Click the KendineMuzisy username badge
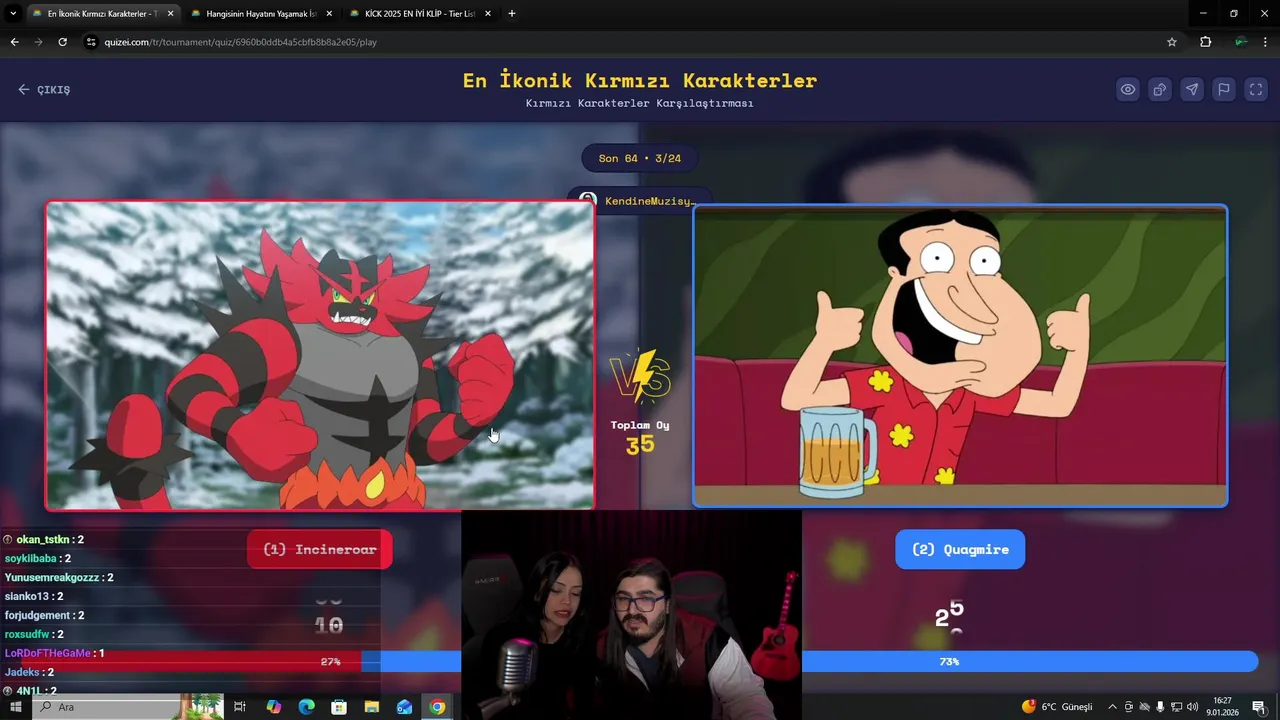 (x=640, y=200)
